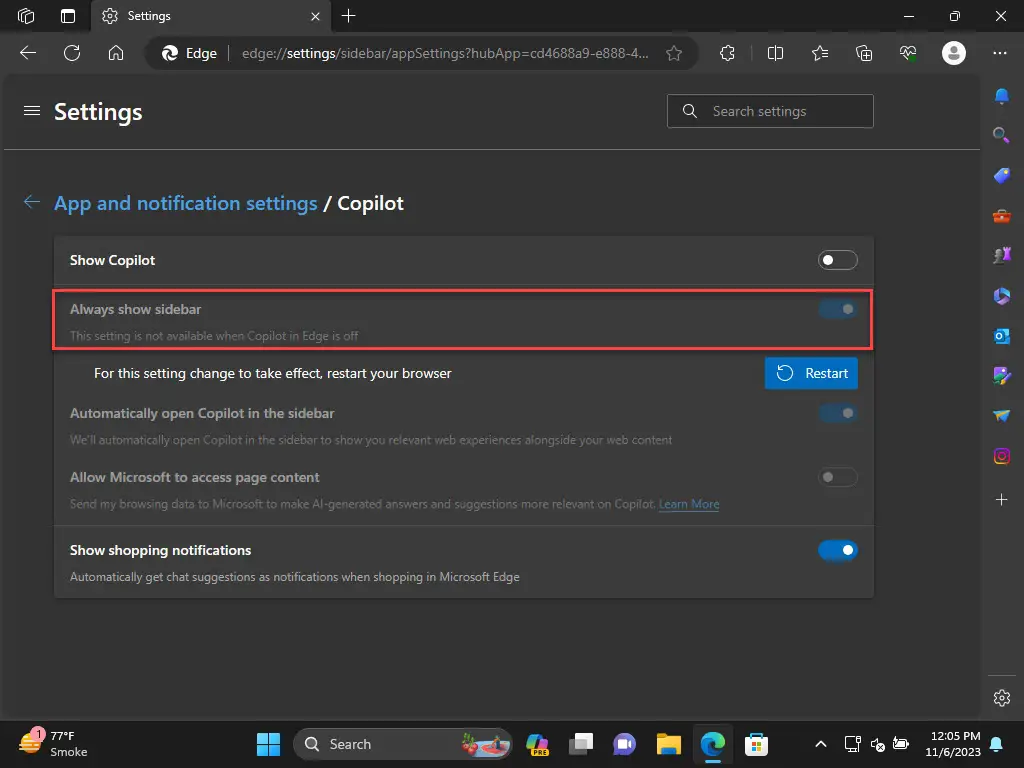
Task: Open Browser essentials heart icon
Action: point(908,53)
